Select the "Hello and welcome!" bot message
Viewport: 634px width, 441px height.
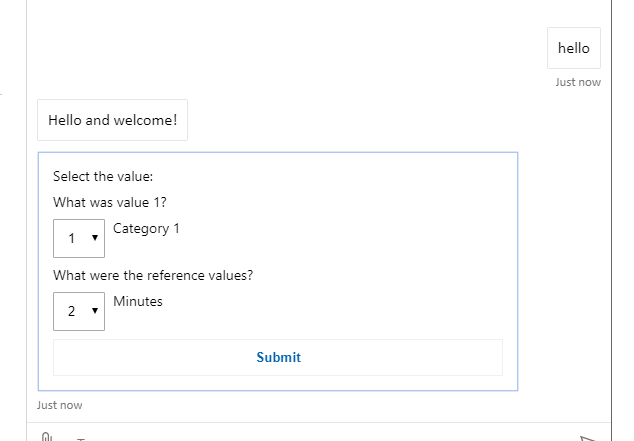coord(112,120)
